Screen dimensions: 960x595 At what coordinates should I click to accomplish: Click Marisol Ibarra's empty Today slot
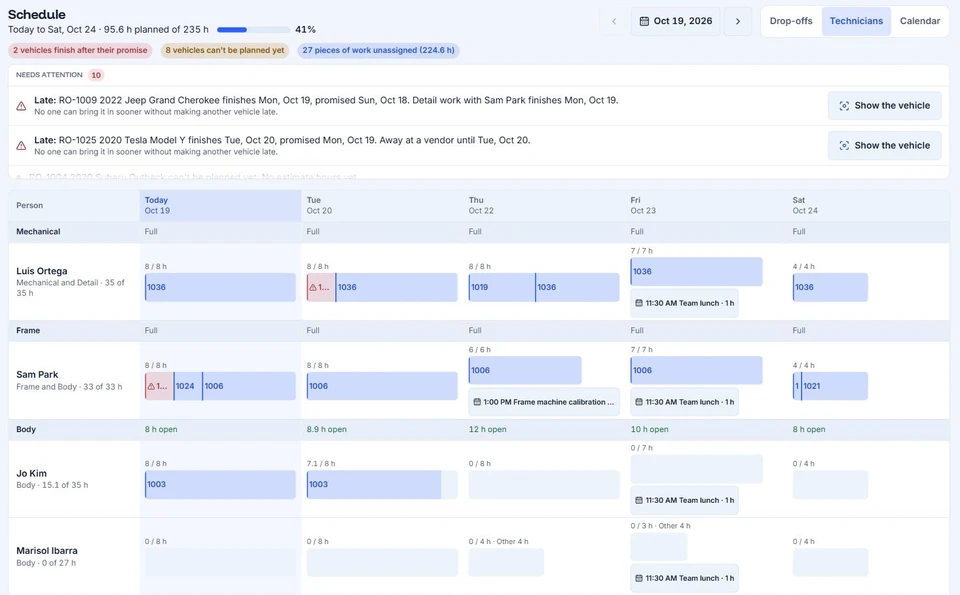(220, 562)
